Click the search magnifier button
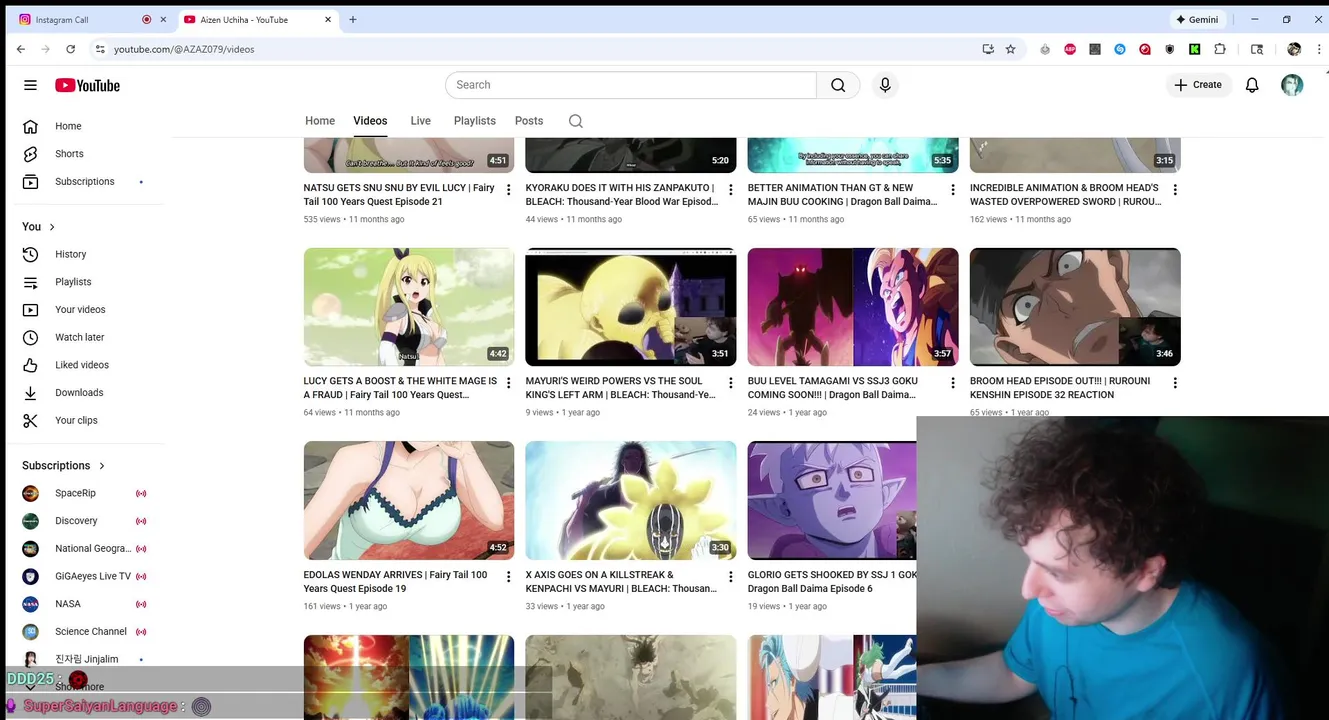 tap(838, 85)
